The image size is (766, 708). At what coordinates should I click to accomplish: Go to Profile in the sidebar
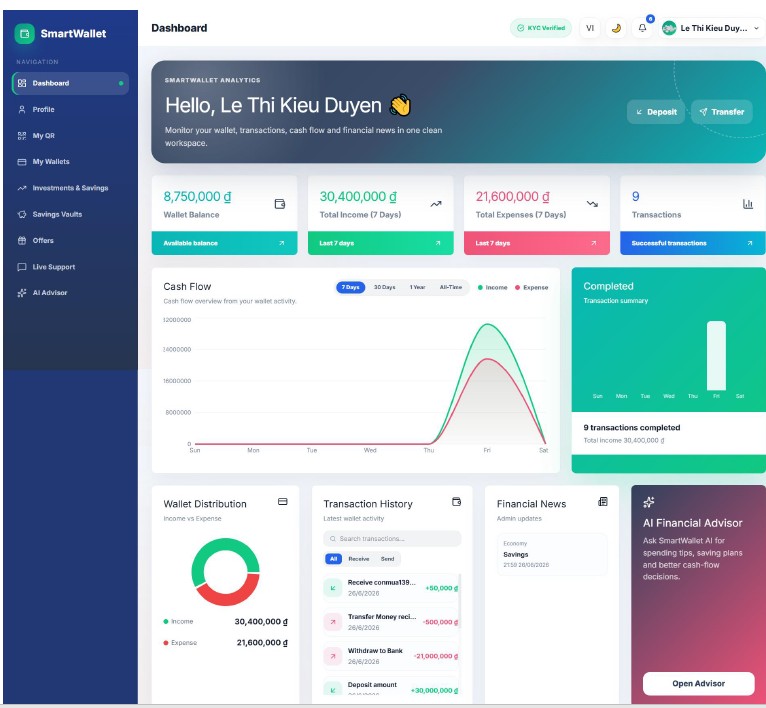tap(70, 109)
